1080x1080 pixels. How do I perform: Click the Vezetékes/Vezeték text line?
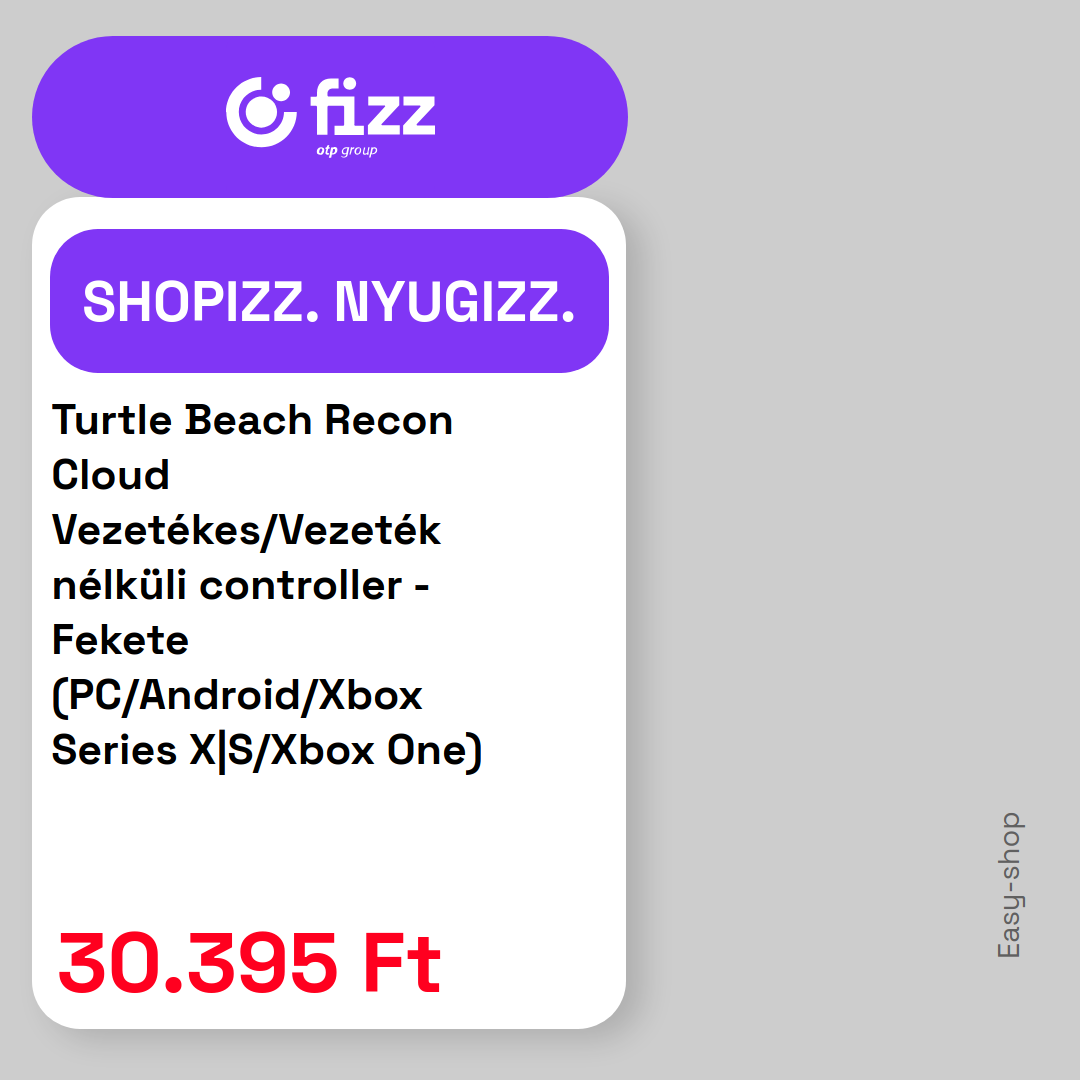[246, 530]
